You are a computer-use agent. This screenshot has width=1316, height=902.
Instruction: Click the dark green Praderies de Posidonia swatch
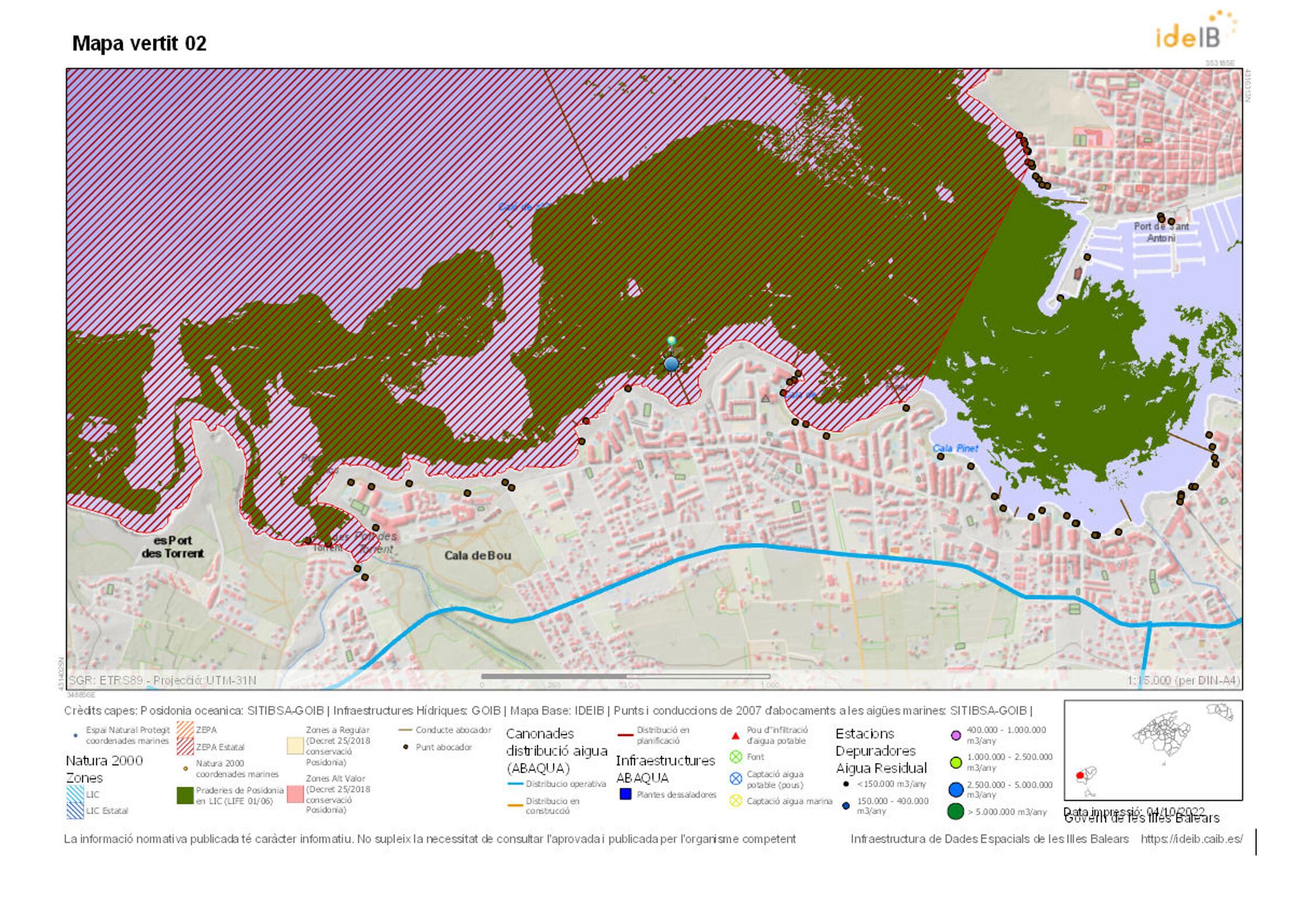tap(185, 796)
